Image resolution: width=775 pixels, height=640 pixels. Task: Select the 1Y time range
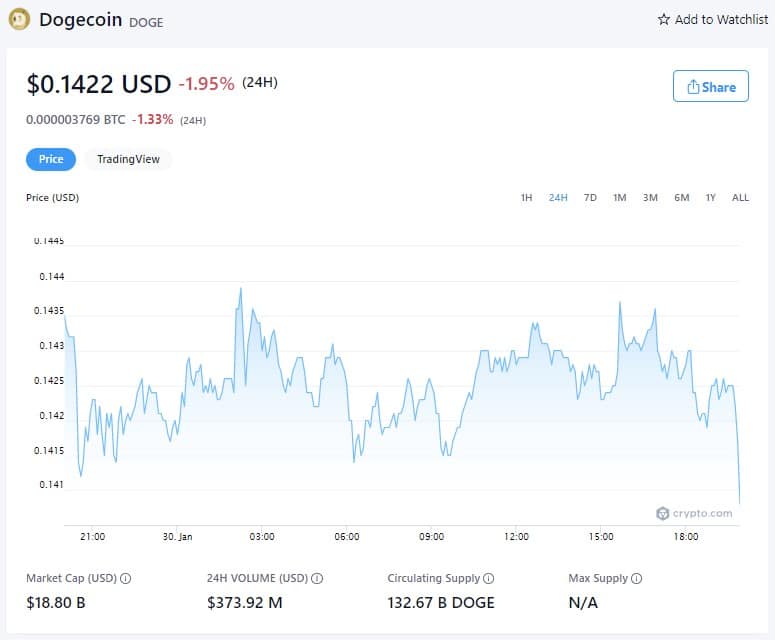(x=710, y=198)
